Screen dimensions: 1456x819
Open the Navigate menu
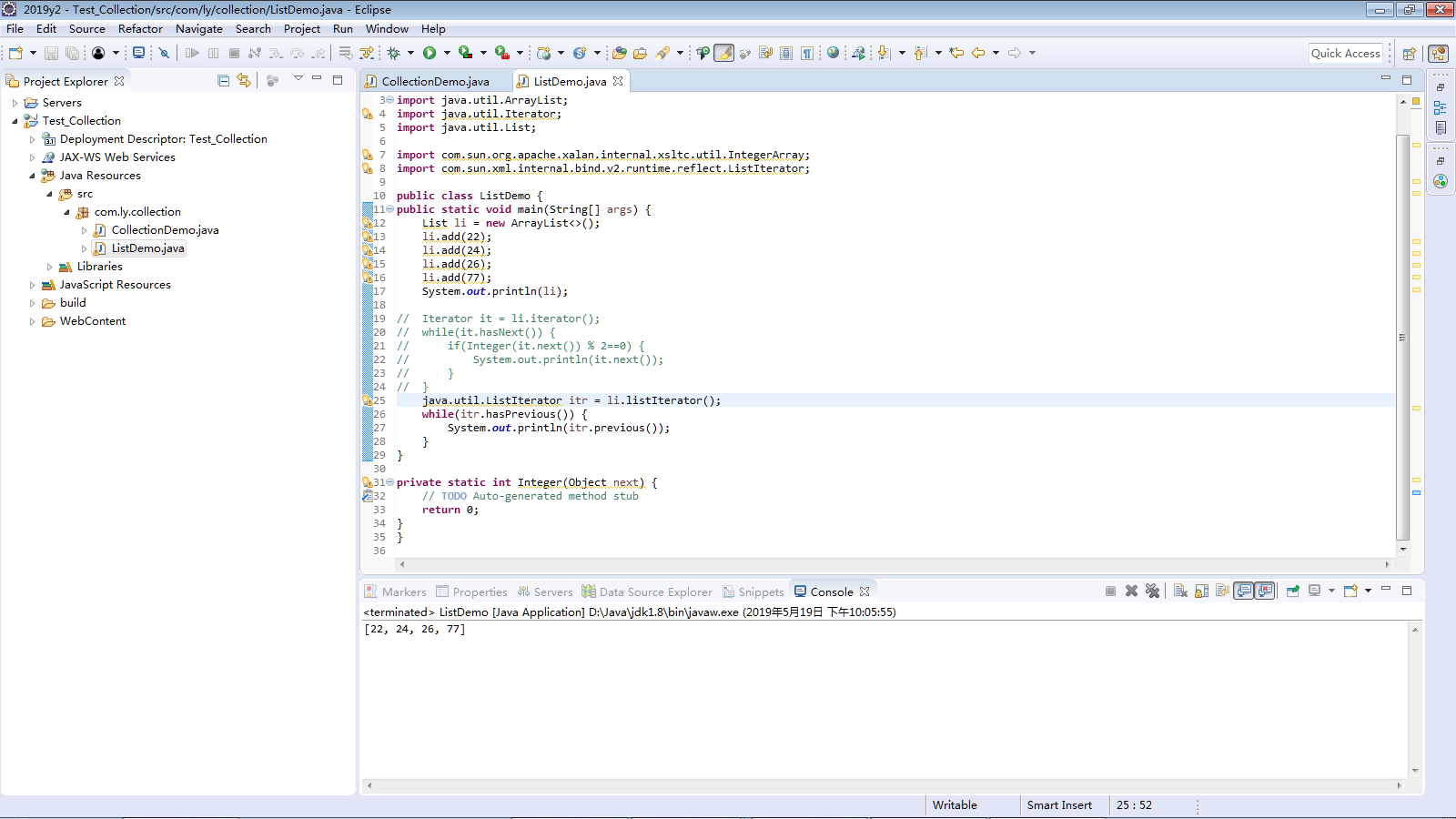(198, 29)
